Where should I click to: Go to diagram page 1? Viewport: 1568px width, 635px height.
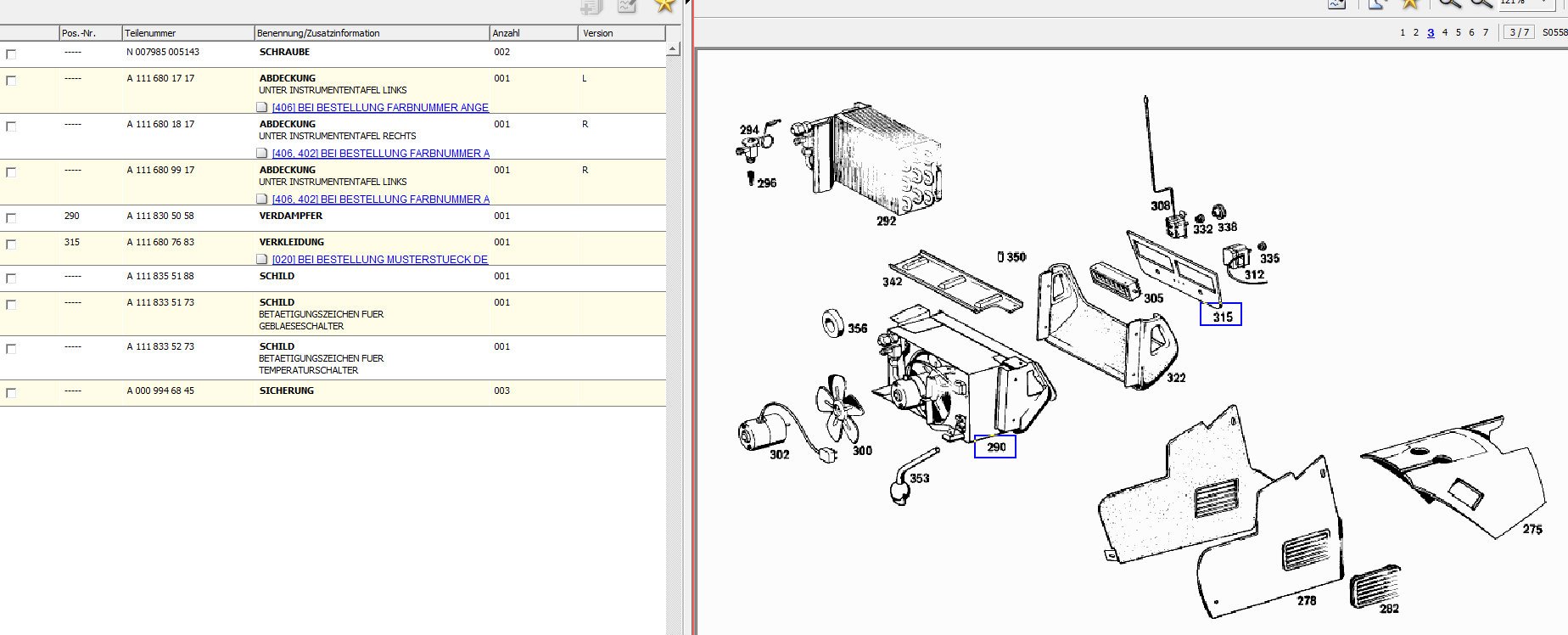(1403, 33)
